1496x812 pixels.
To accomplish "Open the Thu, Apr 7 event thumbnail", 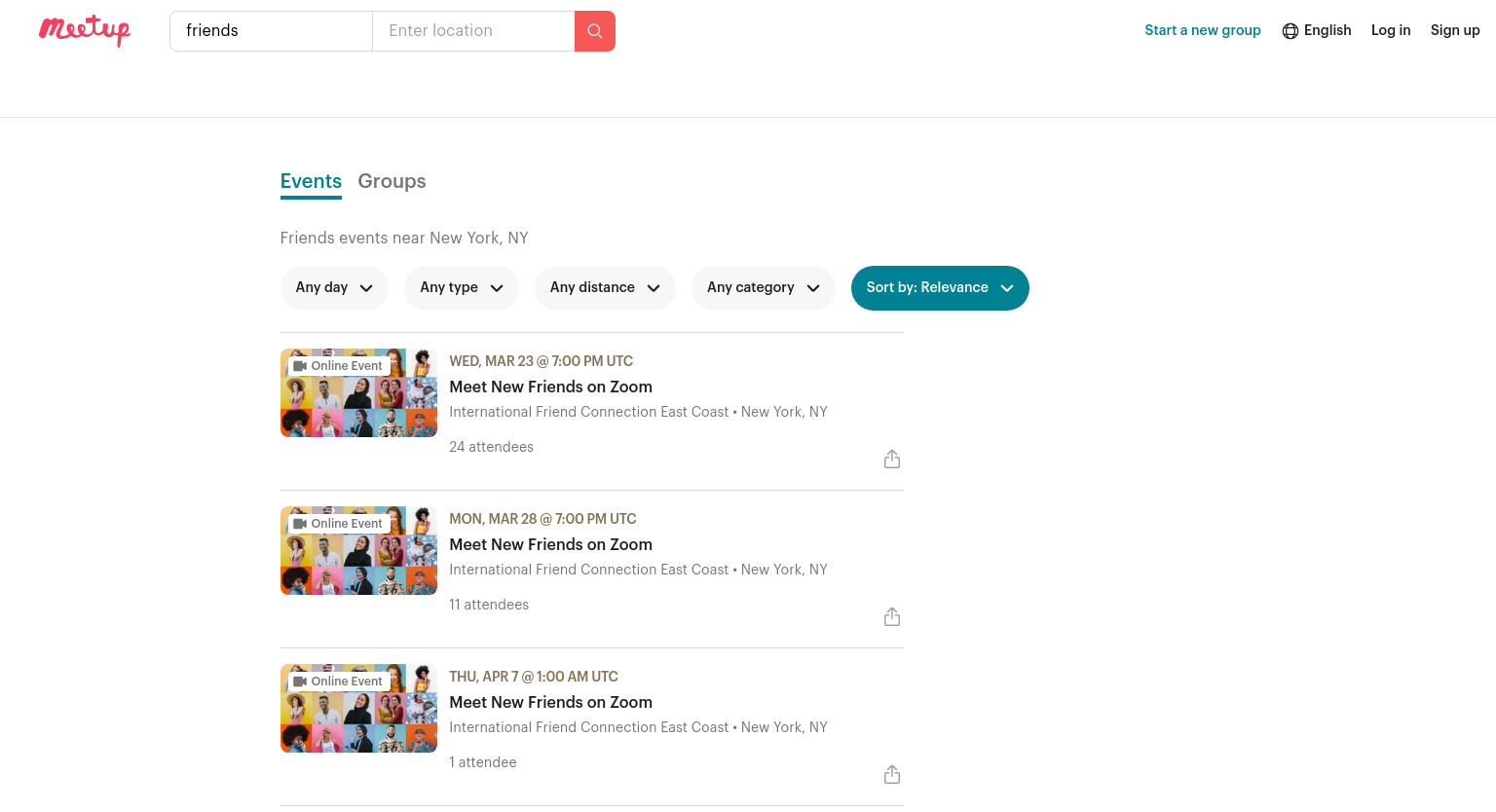I will click(358, 708).
